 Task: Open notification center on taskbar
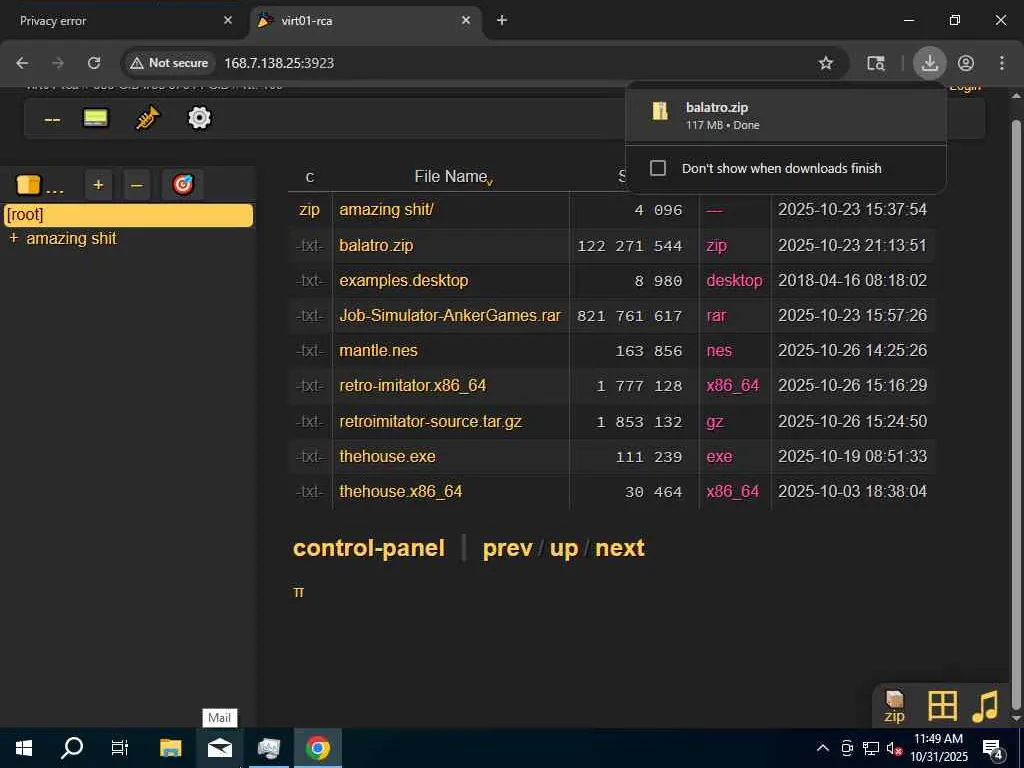(x=993, y=748)
